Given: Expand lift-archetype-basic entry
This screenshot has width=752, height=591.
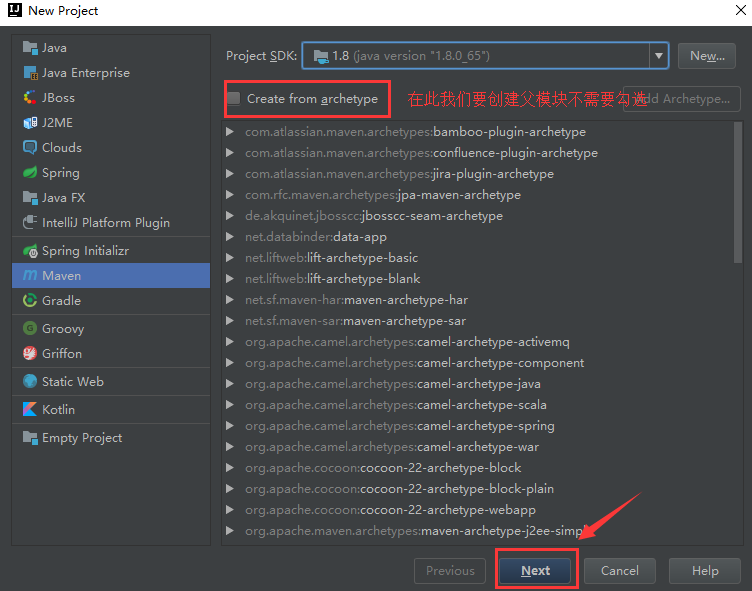Looking at the screenshot, I should coord(230,258).
